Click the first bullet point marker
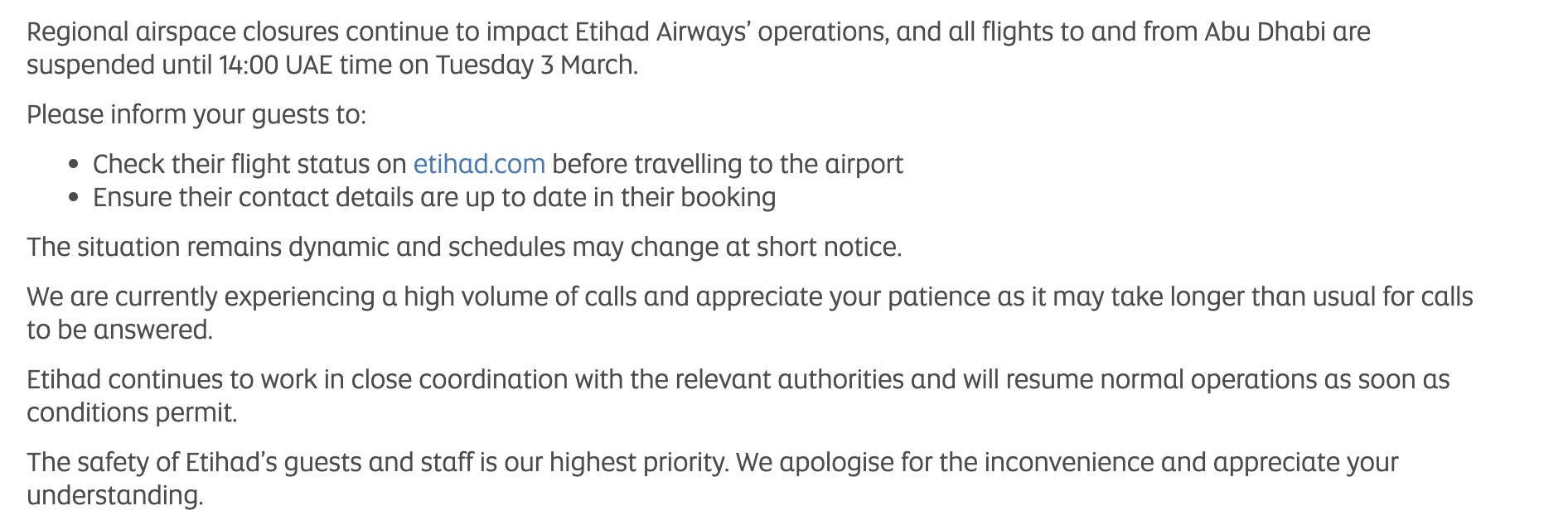Viewport: 1568px width, 525px height. [x=75, y=165]
